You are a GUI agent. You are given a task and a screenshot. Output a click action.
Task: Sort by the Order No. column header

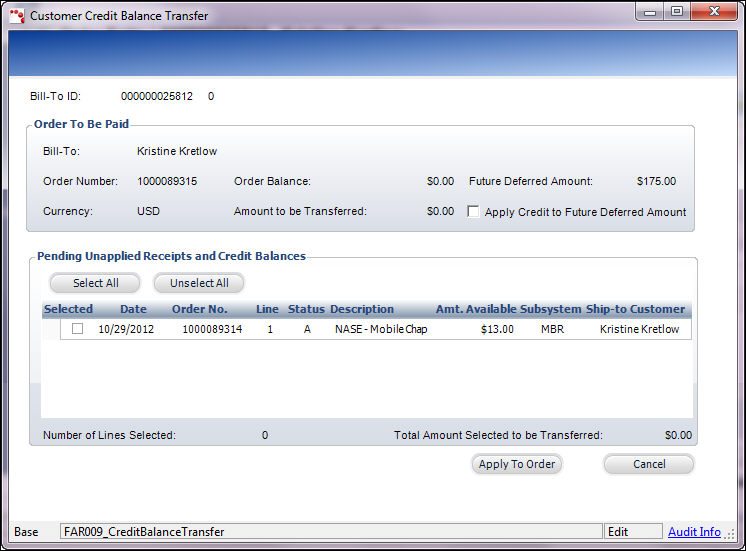[x=199, y=309]
